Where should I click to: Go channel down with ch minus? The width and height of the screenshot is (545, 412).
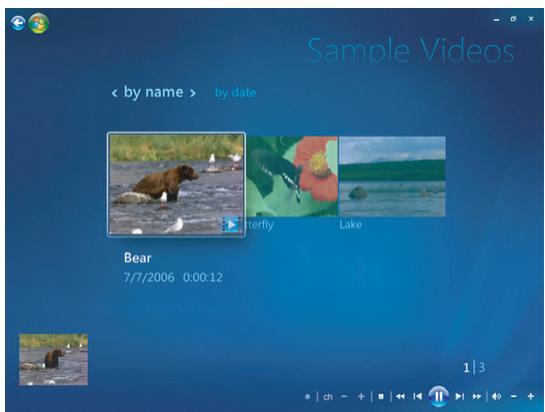click(344, 396)
